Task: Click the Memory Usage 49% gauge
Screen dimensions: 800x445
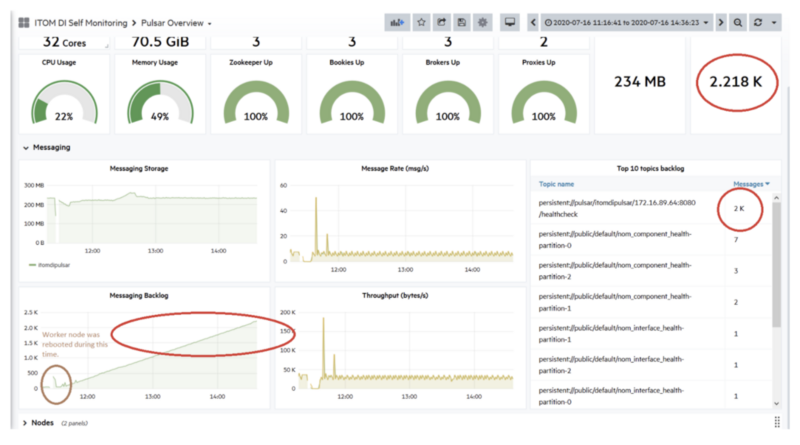Action: tap(160, 103)
